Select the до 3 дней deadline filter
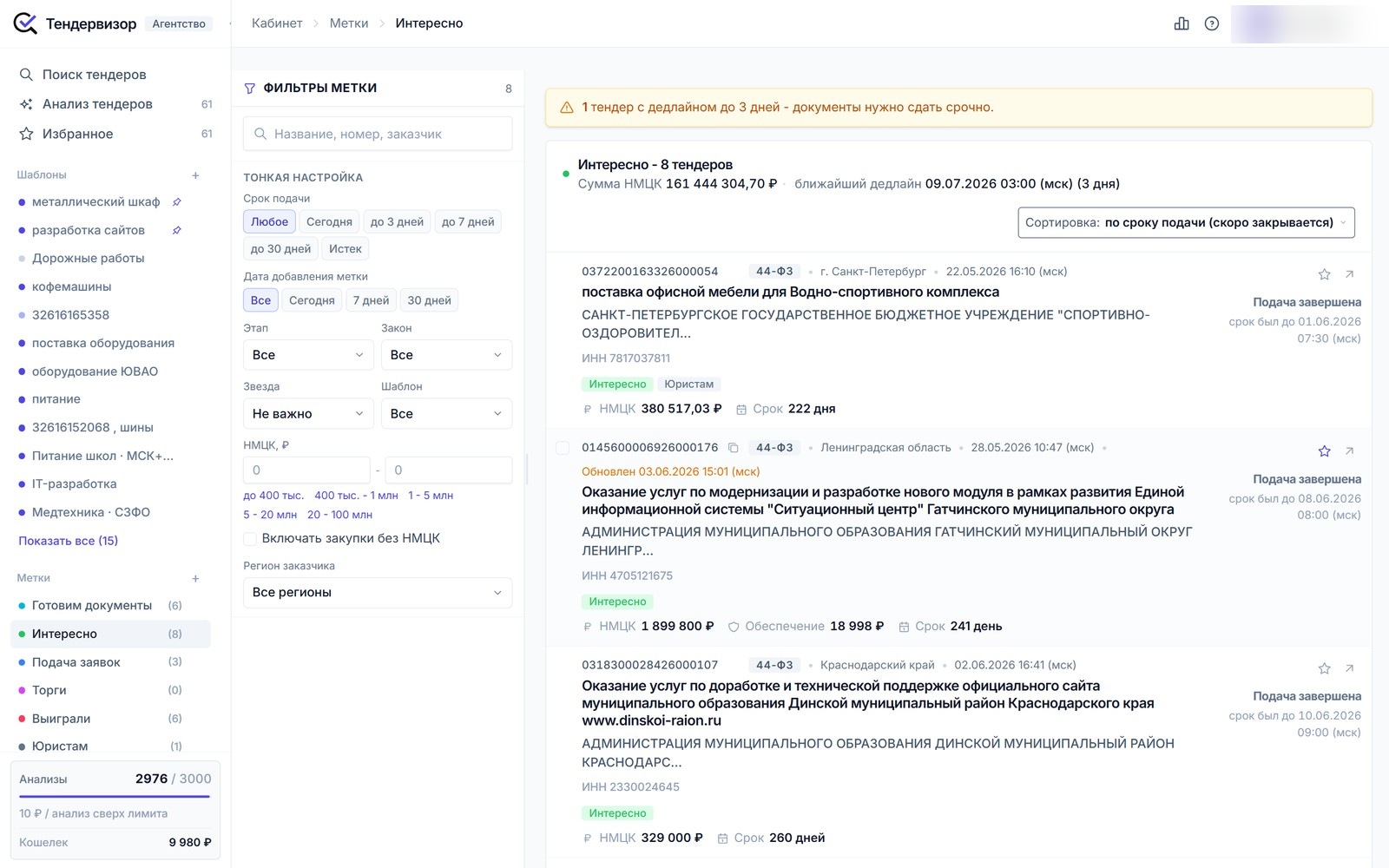This screenshot has height=868, width=1389. pyautogui.click(x=397, y=222)
